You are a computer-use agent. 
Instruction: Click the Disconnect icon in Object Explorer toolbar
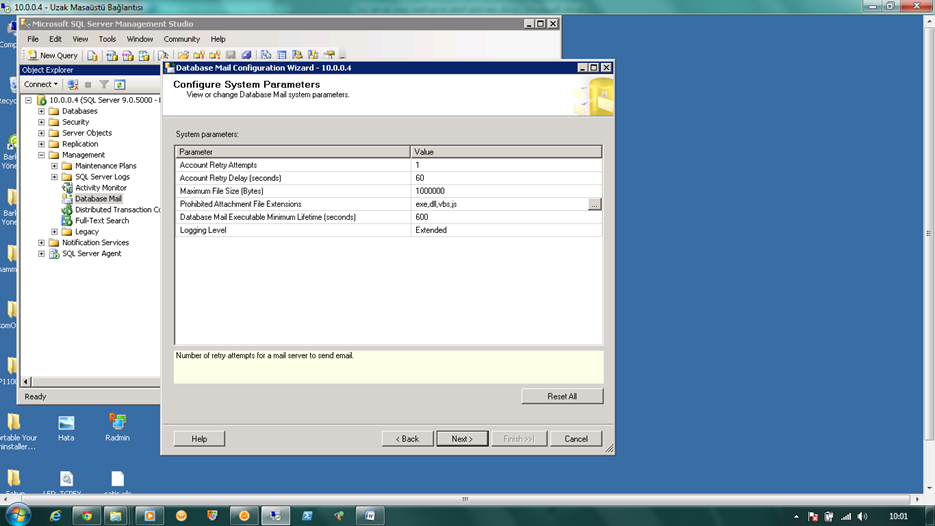[x=73, y=85]
